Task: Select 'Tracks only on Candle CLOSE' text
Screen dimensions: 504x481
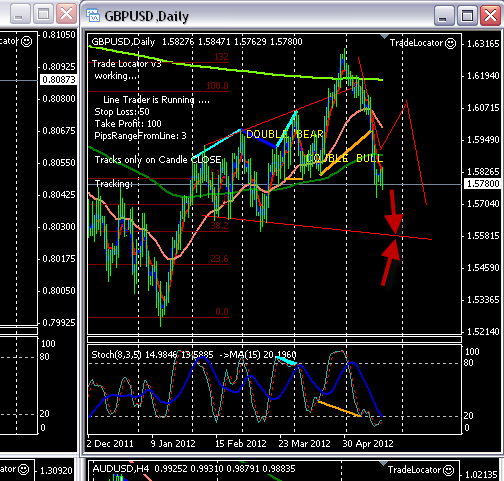Action: click(158, 160)
